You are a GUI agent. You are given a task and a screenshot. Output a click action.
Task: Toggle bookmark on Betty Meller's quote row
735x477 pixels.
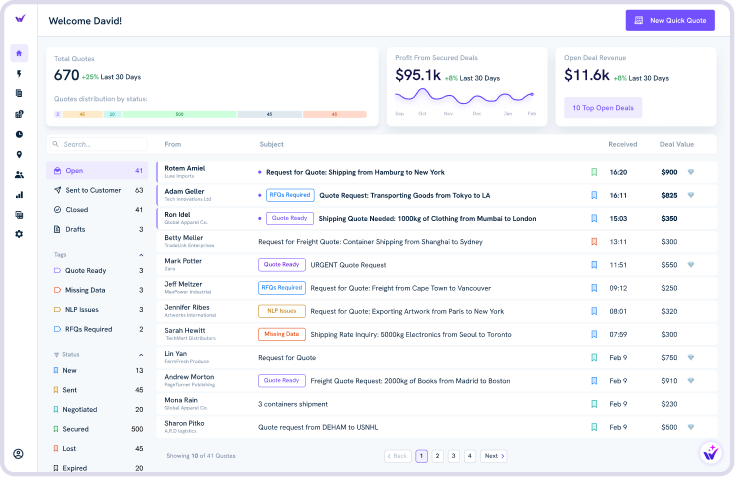point(593,241)
